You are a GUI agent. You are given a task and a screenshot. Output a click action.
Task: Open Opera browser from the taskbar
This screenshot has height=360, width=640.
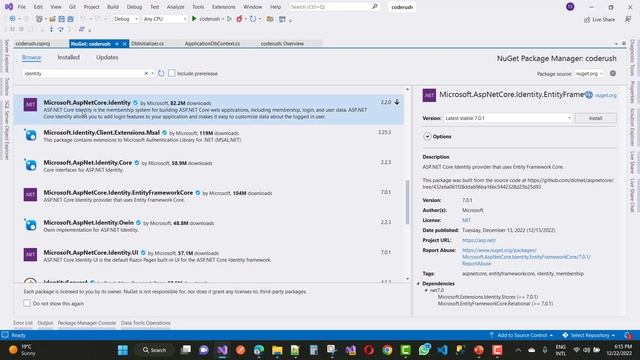point(369,350)
